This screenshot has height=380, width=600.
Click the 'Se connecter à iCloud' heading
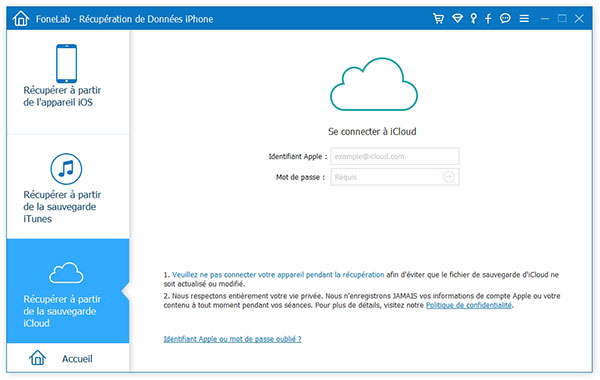coord(372,132)
